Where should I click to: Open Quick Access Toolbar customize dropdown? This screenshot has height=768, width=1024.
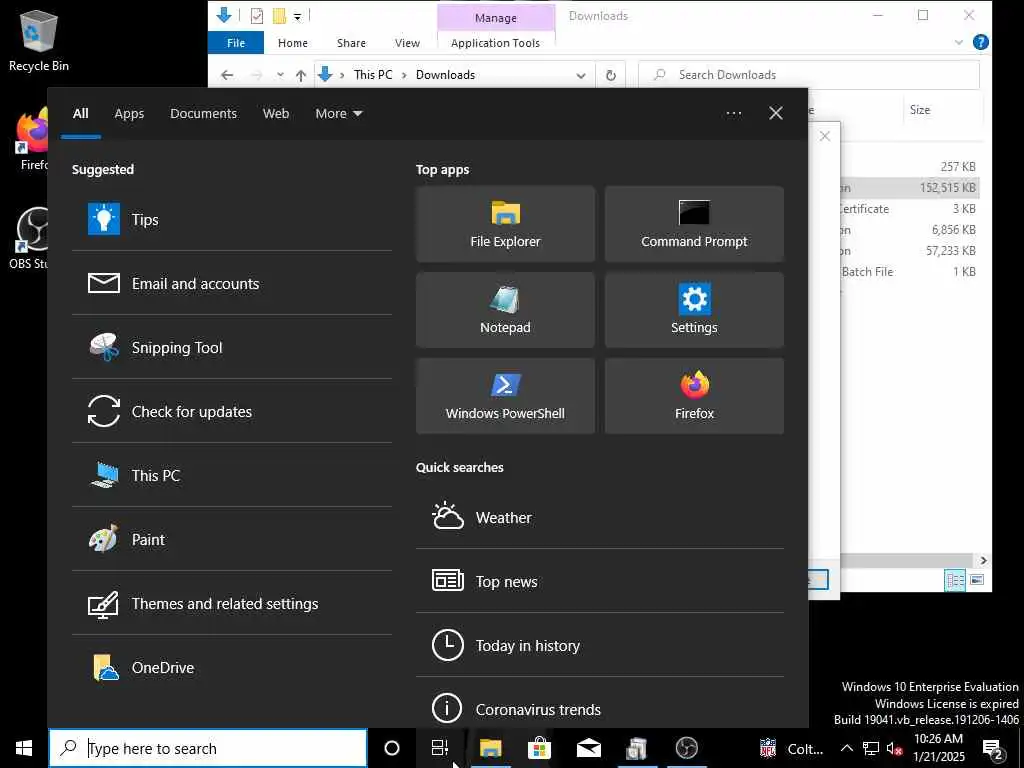coord(297,16)
